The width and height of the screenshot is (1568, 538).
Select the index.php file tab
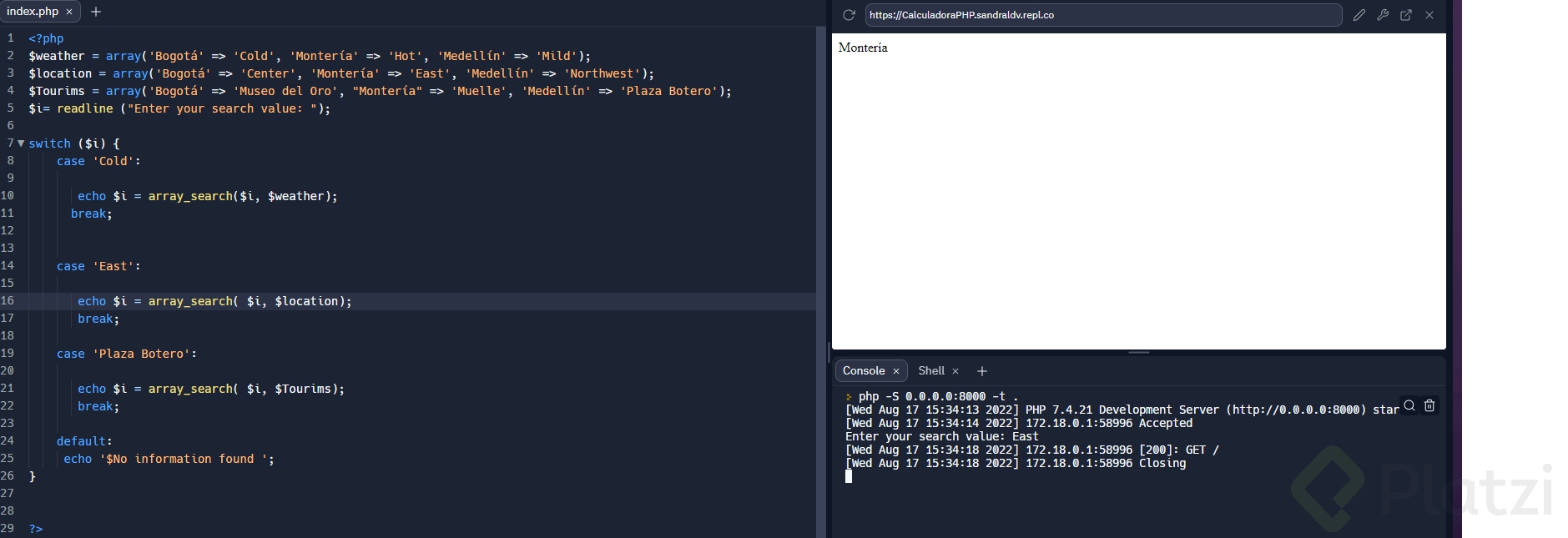coord(39,12)
